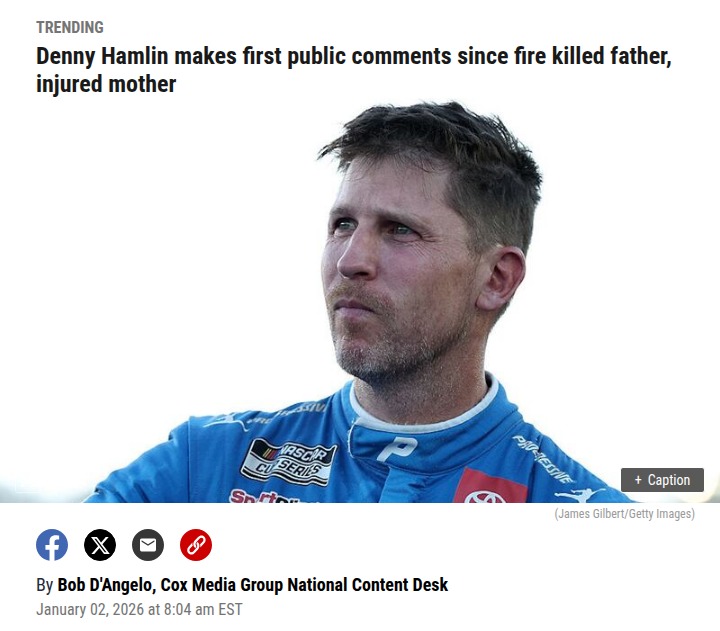Open author Bob D'Angelo's byline
720x631 pixels.
105,585
